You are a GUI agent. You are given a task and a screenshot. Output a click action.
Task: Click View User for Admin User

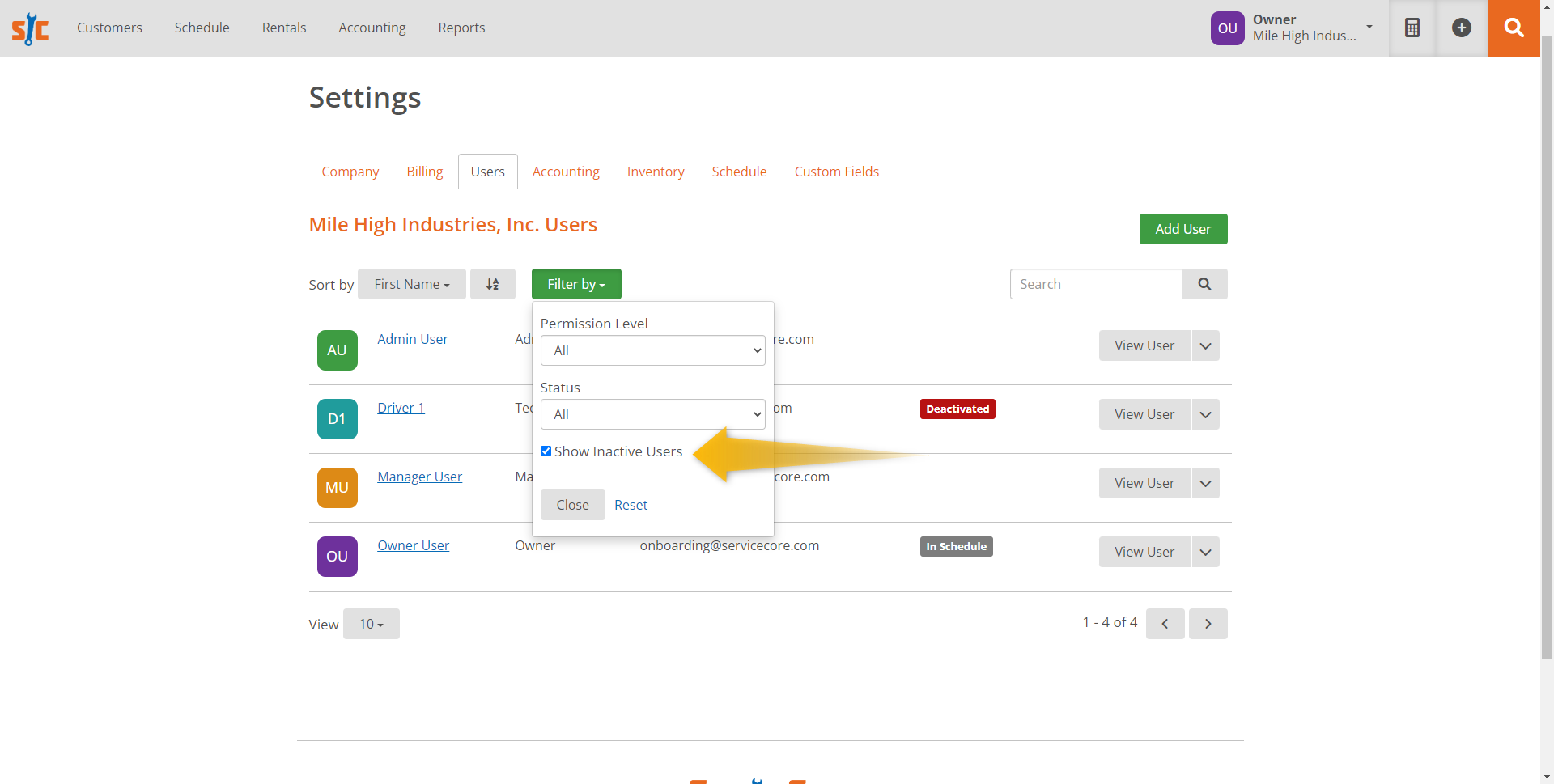coord(1144,345)
